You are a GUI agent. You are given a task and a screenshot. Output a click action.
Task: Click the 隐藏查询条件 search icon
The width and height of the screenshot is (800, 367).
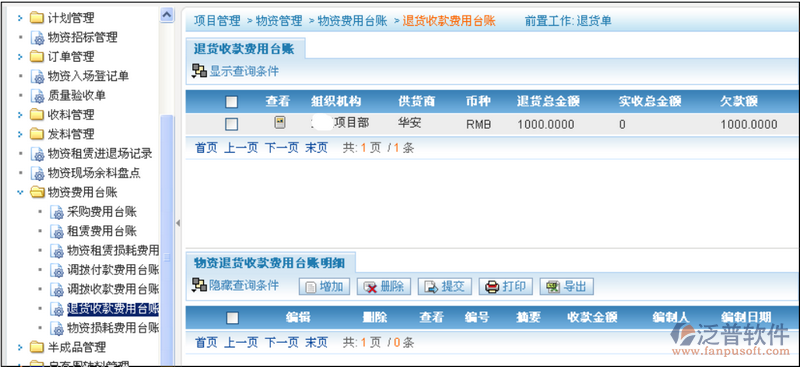(x=199, y=285)
